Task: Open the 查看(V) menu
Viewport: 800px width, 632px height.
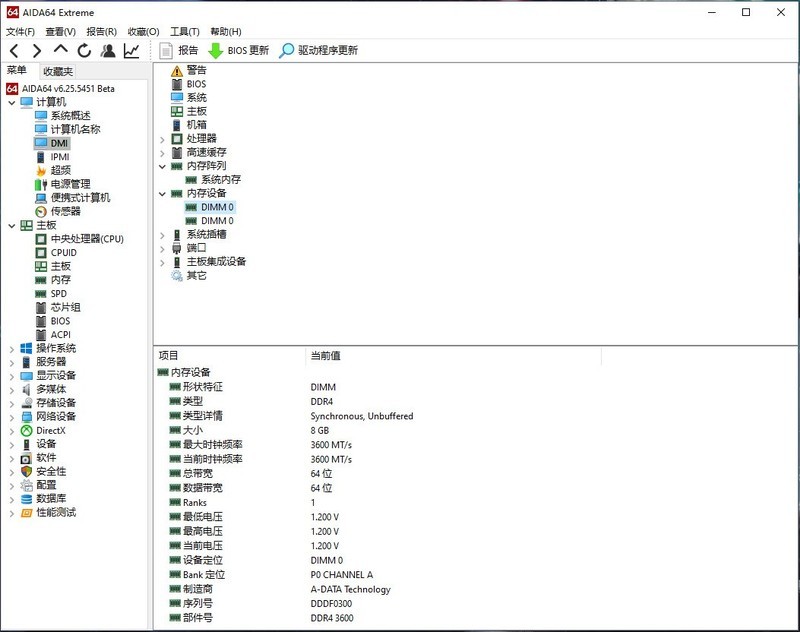Action: [x=61, y=32]
